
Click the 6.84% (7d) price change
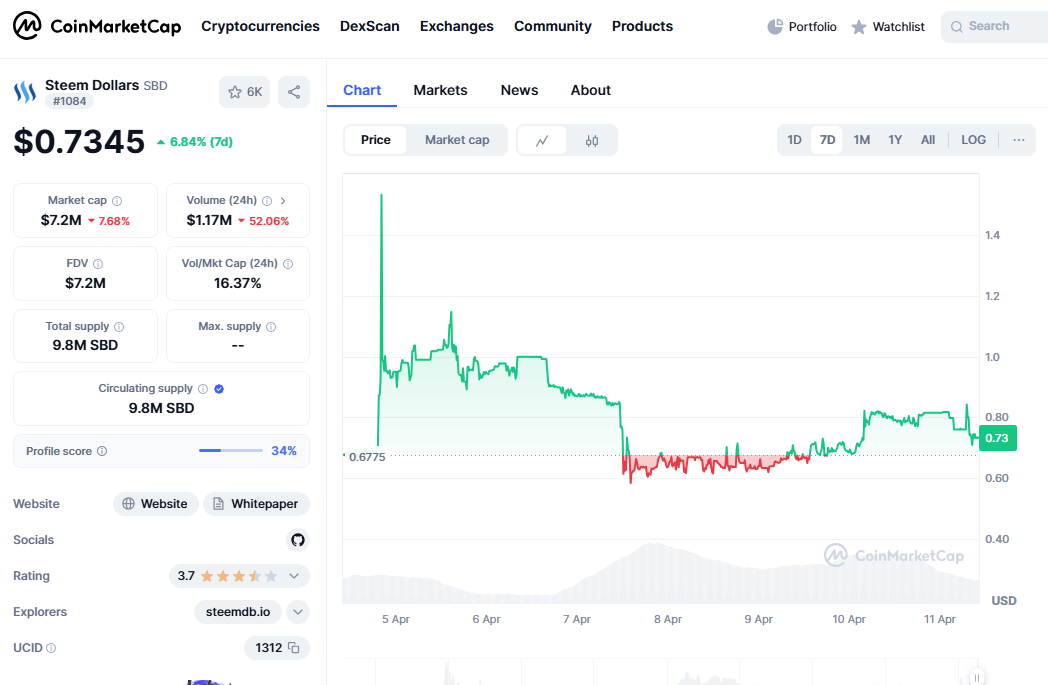pyautogui.click(x=195, y=142)
